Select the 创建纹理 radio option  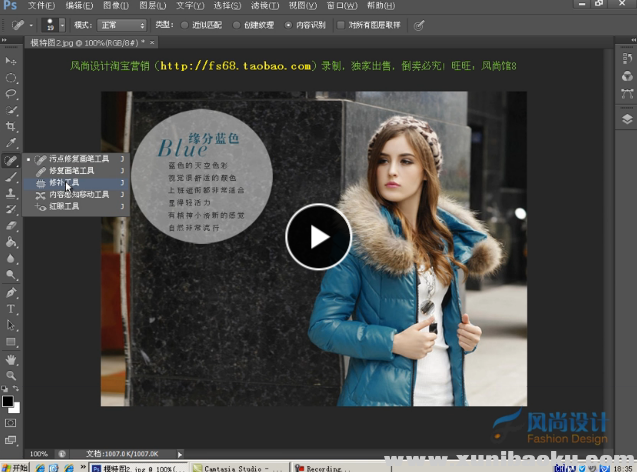[237, 24]
